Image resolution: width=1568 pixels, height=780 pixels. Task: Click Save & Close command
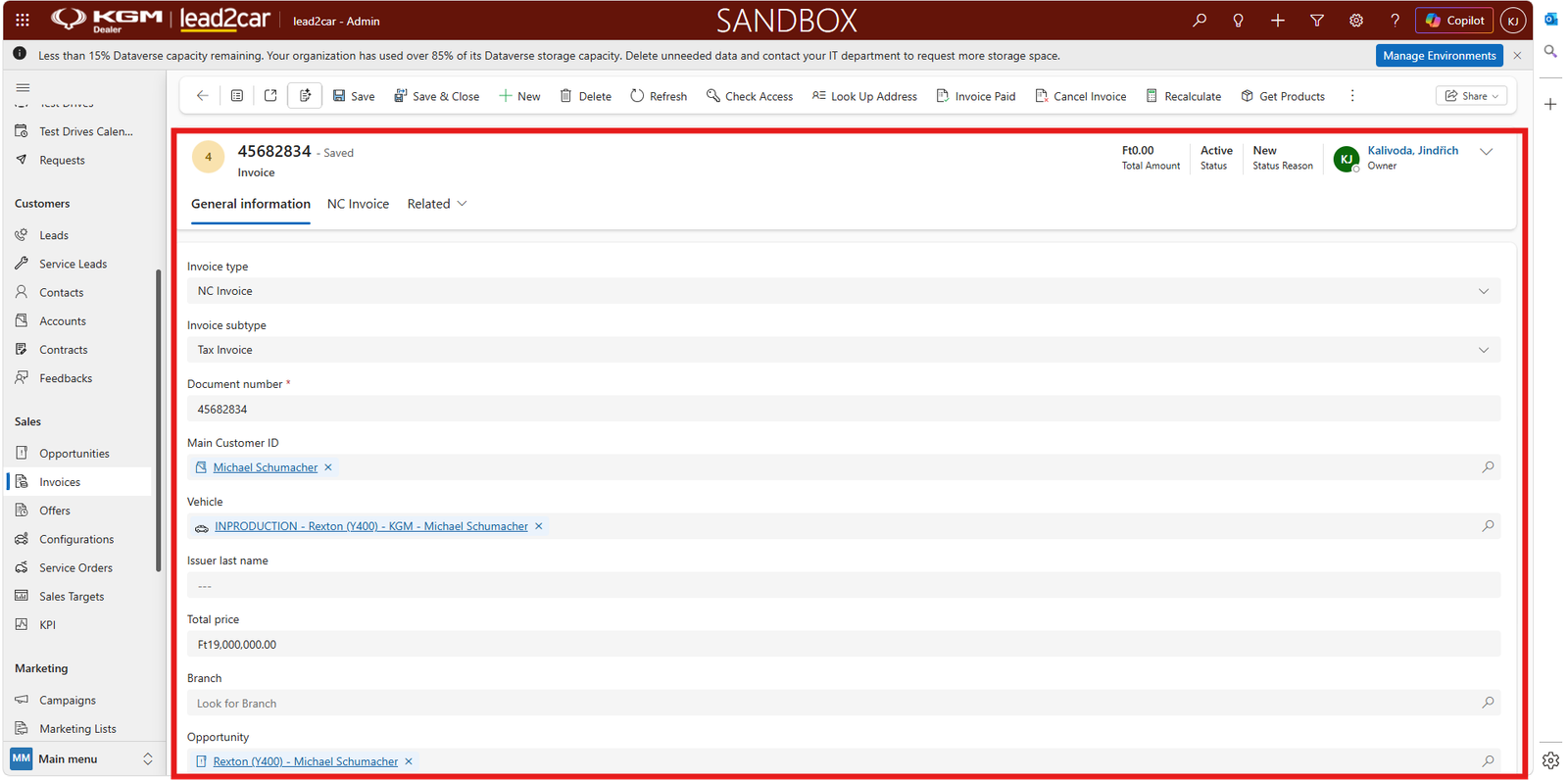tap(437, 96)
